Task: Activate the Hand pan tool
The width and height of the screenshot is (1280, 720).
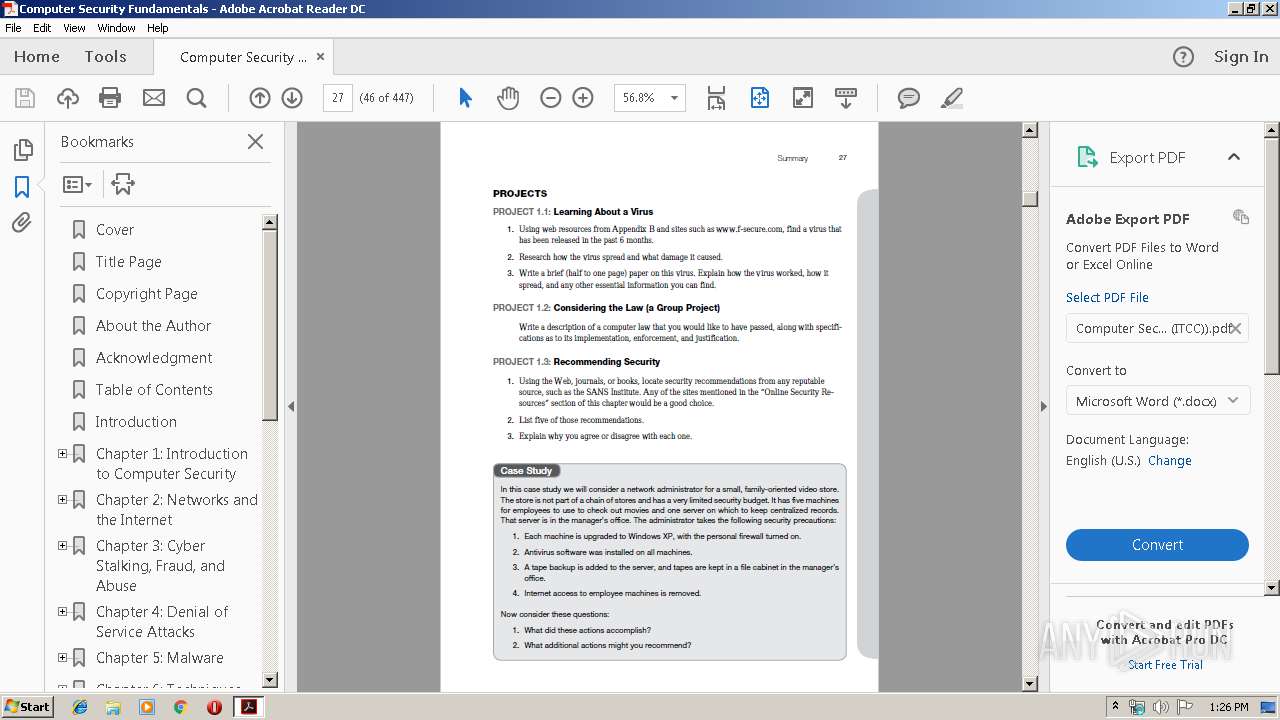Action: (508, 98)
